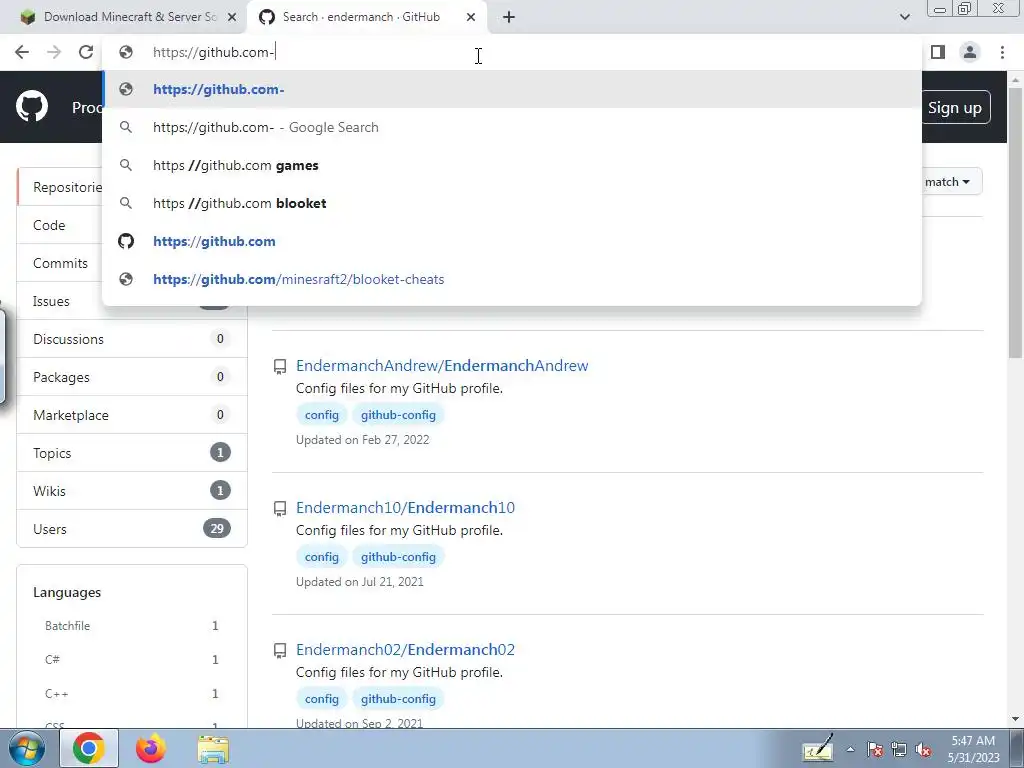This screenshot has width=1024, height=768.
Task: Click Chrome icon in taskbar
Action: coord(89,748)
